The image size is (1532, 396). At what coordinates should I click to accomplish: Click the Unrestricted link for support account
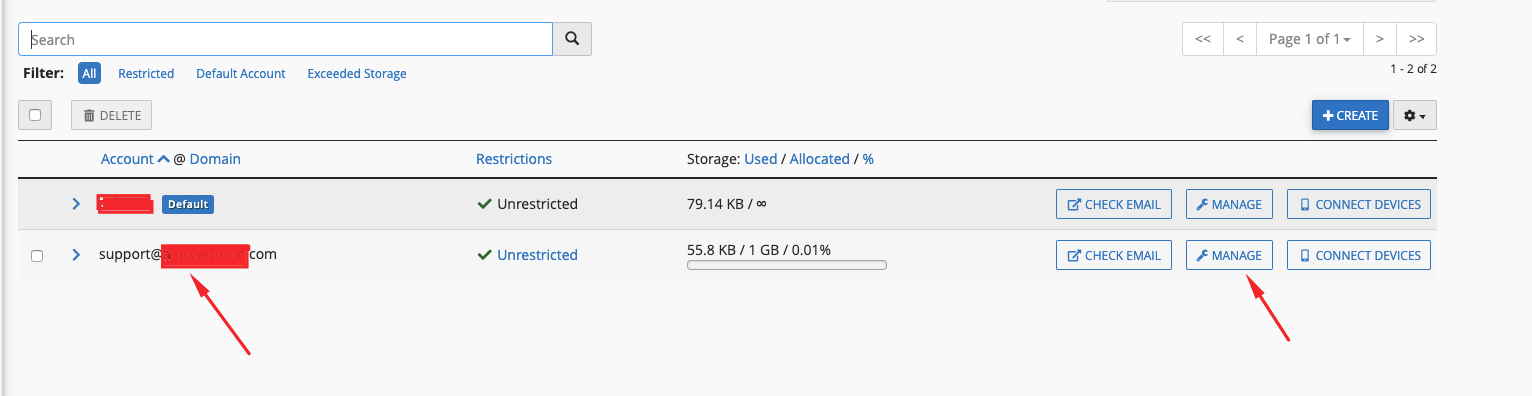pyautogui.click(x=537, y=255)
